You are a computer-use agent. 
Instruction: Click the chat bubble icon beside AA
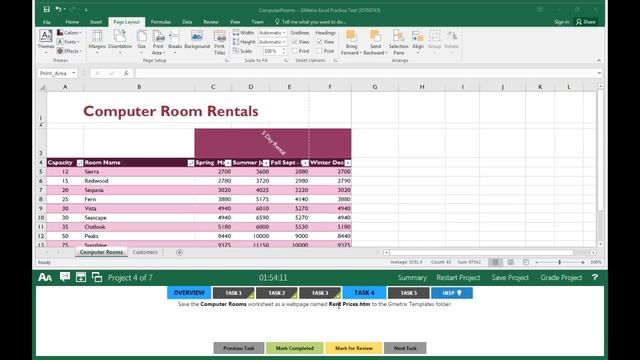(65, 277)
